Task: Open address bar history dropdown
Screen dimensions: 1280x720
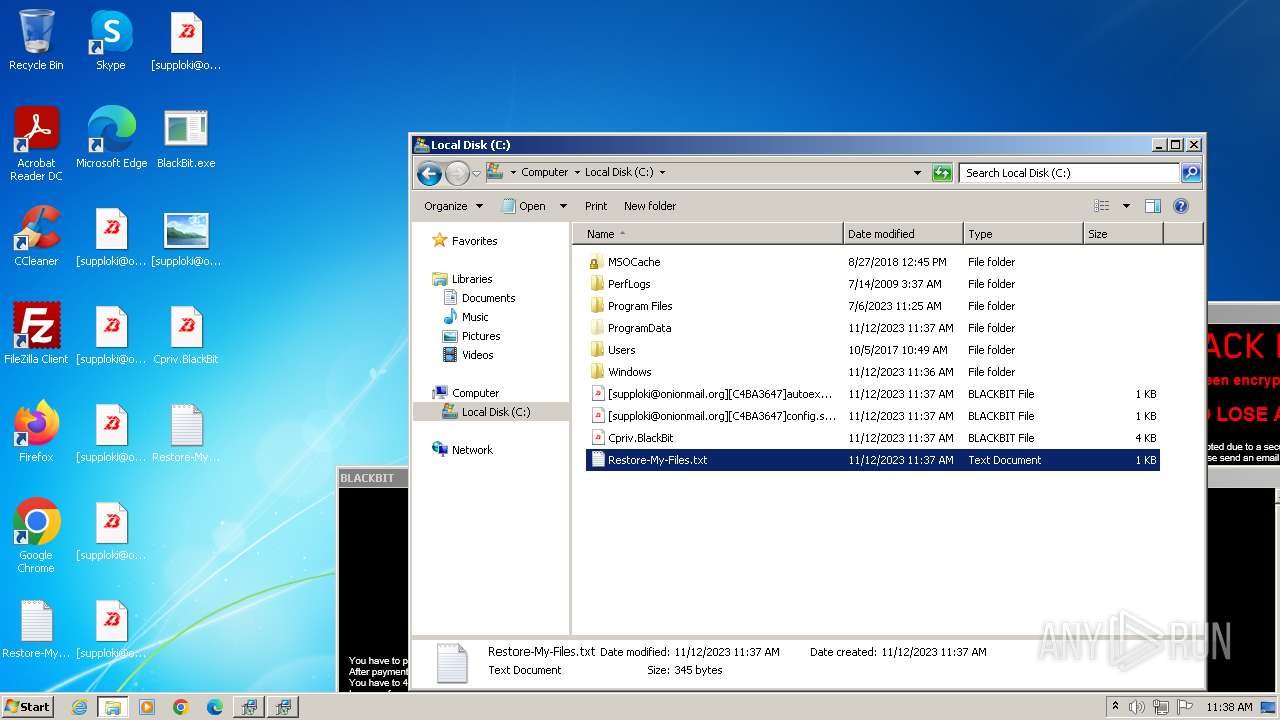Action: 918,173
